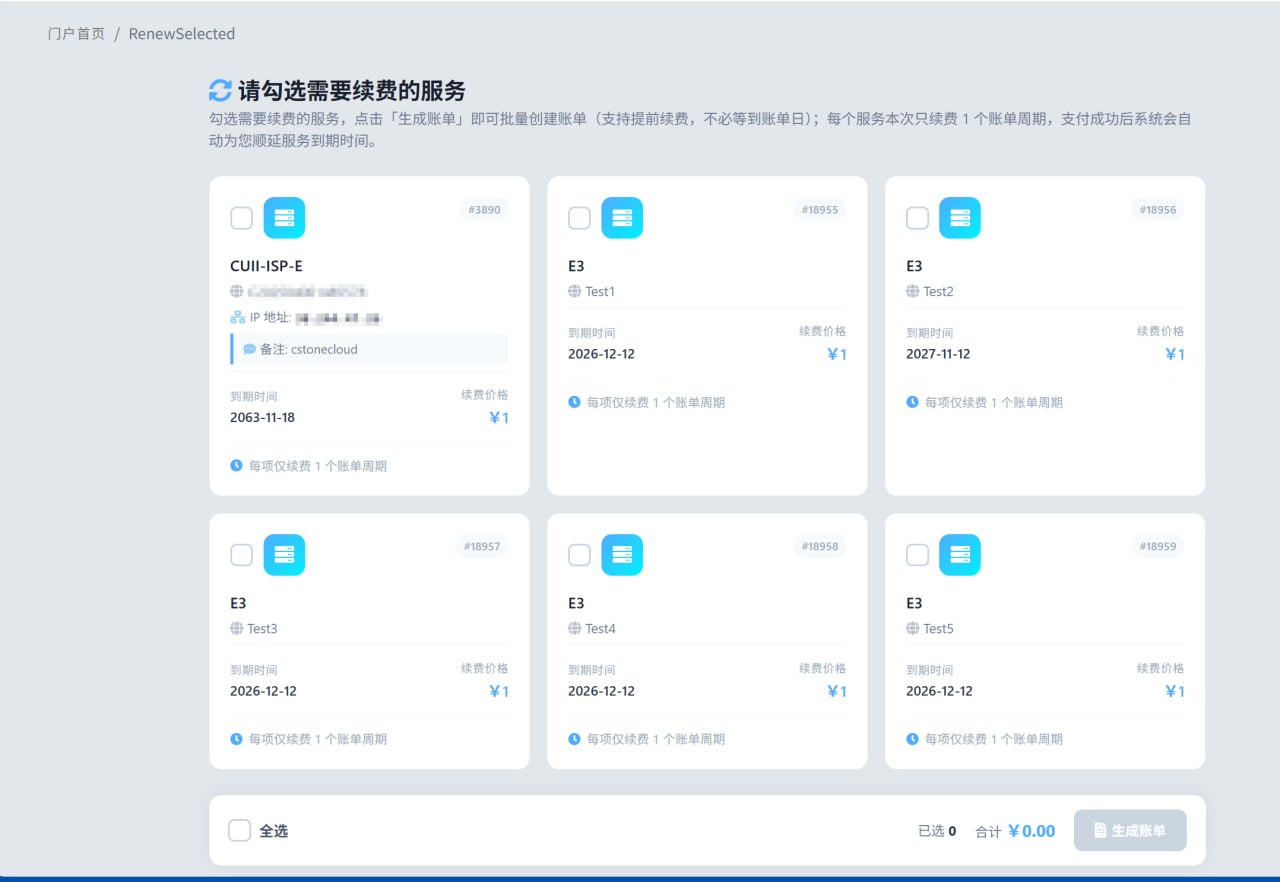Click the server icon on card #18958
The width and height of the screenshot is (1280, 882).
[x=622, y=555]
